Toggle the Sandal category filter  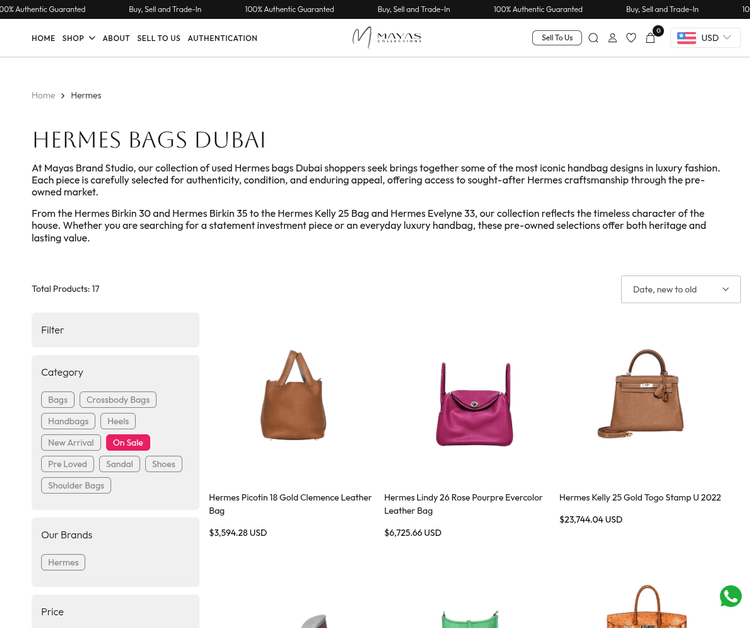[x=120, y=464]
